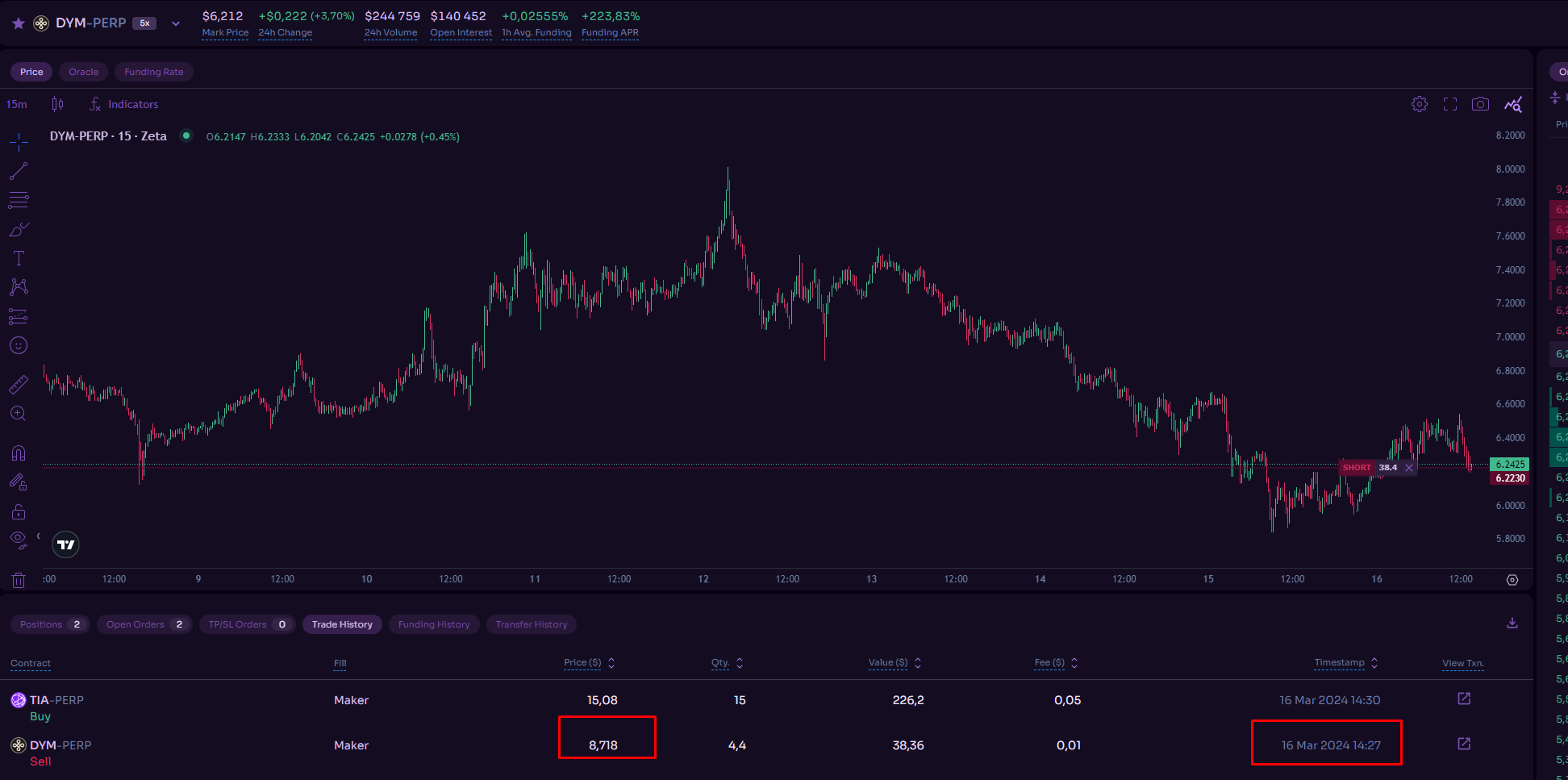Click the zoom in tool

pyautogui.click(x=19, y=414)
